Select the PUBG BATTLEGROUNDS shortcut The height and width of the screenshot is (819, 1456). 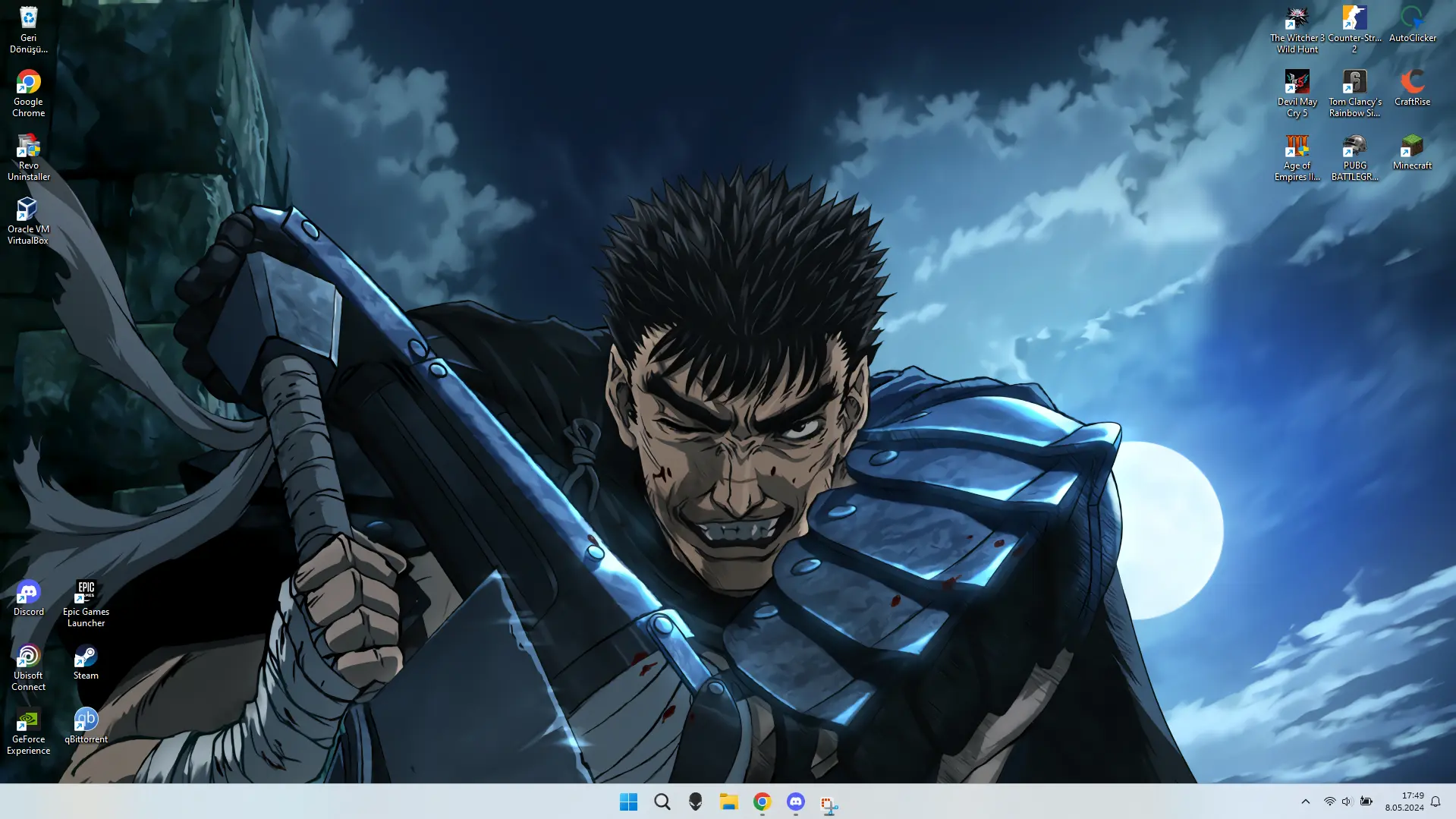click(1354, 156)
